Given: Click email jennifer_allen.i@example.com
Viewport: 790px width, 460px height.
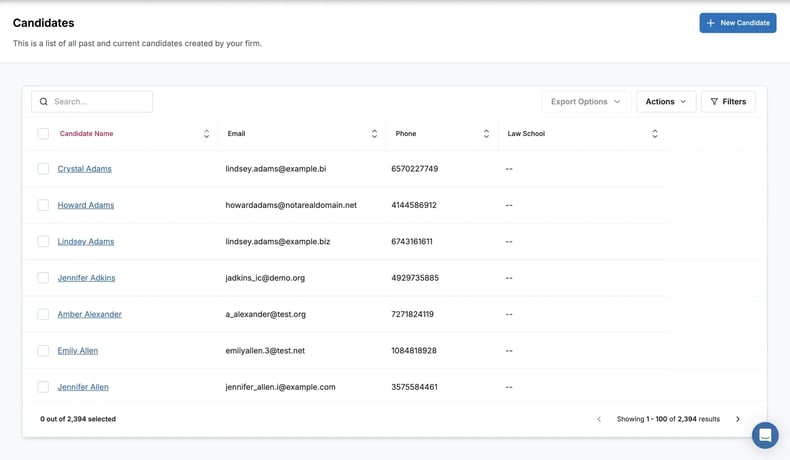Looking at the screenshot, I should [x=280, y=387].
